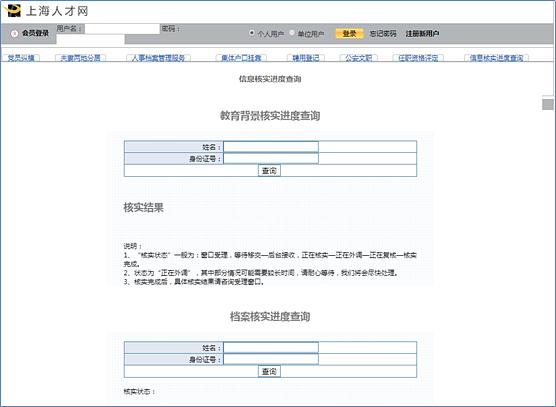Click 身份证号 field in 档案核实 form
This screenshot has height=407, width=556.
pyautogui.click(x=271, y=359)
